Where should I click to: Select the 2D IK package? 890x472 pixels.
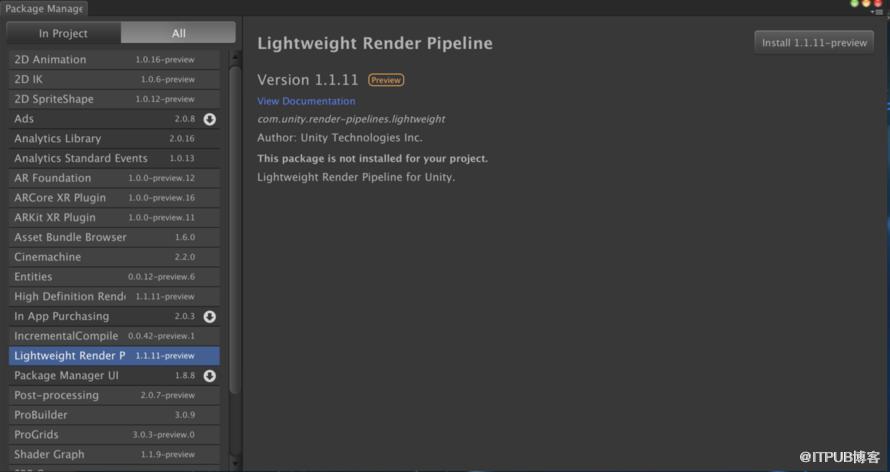pos(114,79)
